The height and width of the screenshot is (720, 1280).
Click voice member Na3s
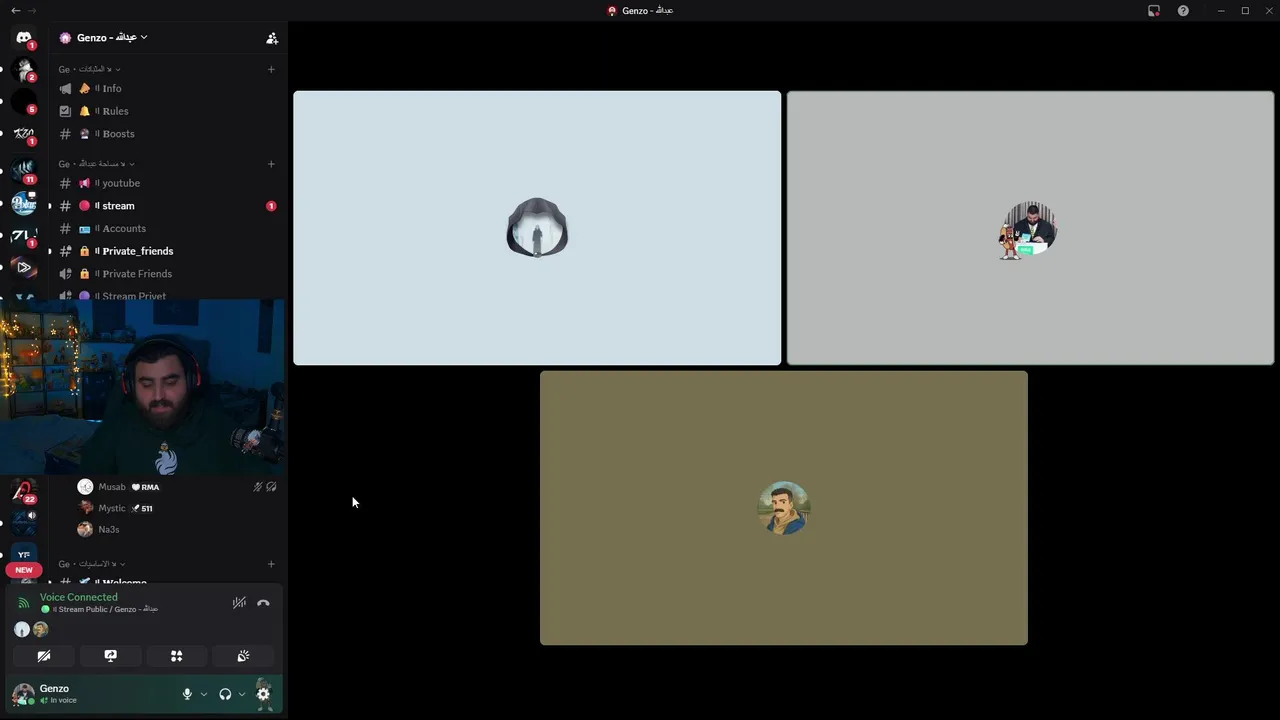[x=176, y=529]
